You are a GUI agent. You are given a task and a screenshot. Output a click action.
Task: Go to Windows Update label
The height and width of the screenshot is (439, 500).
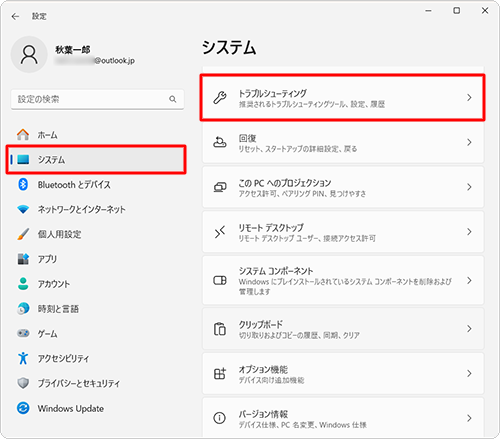click(71, 408)
